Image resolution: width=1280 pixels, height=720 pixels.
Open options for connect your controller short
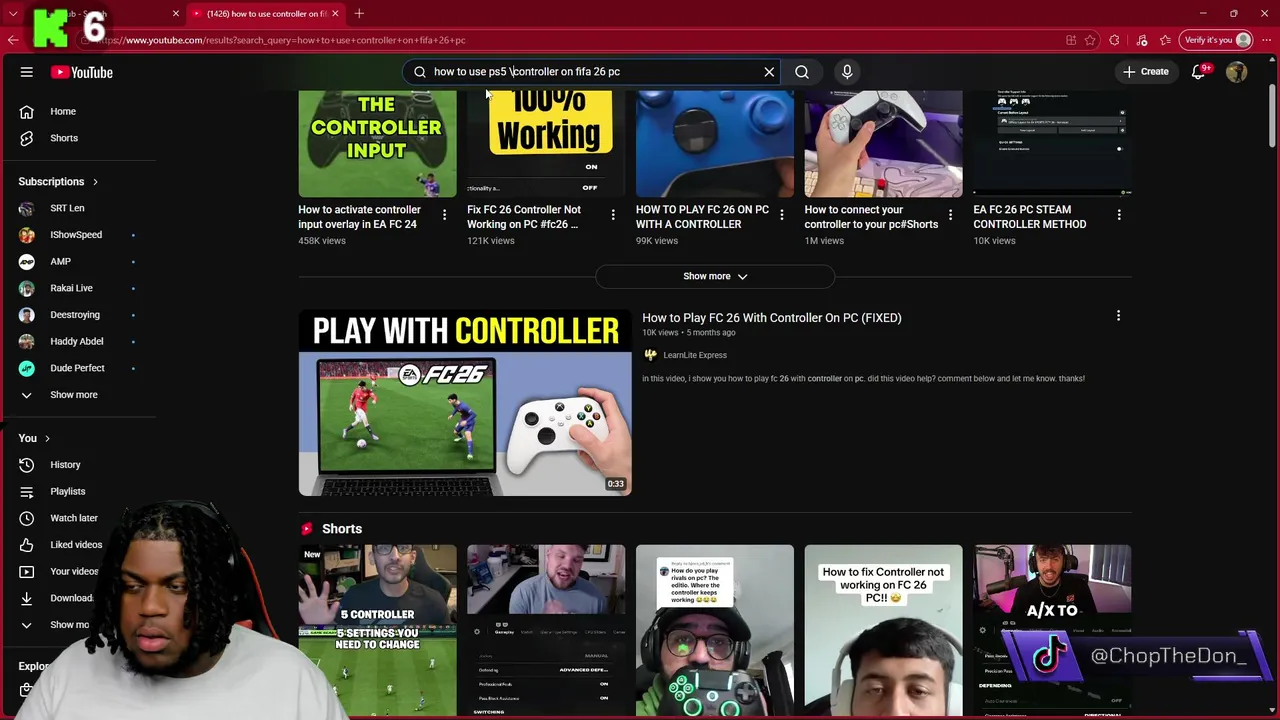click(950, 214)
